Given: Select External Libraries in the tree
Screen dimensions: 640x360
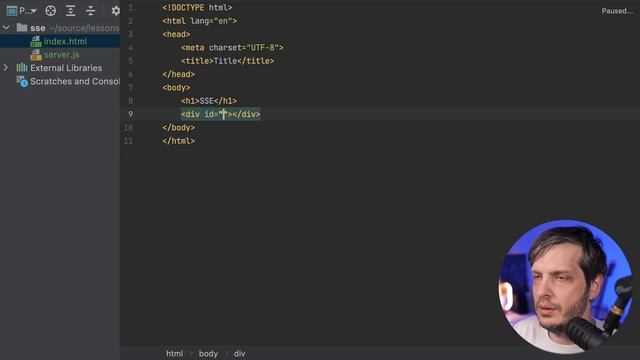Looking at the screenshot, I should pos(66,68).
